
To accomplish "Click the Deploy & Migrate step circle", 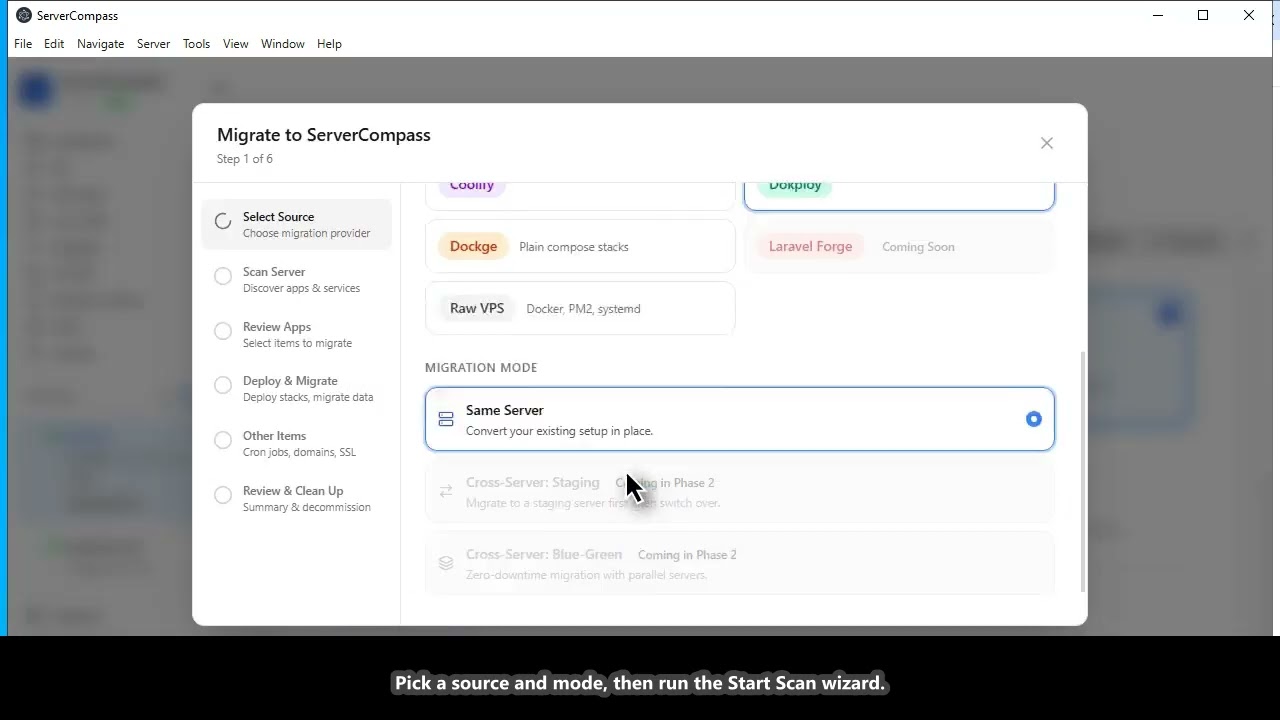I will (x=223, y=385).
